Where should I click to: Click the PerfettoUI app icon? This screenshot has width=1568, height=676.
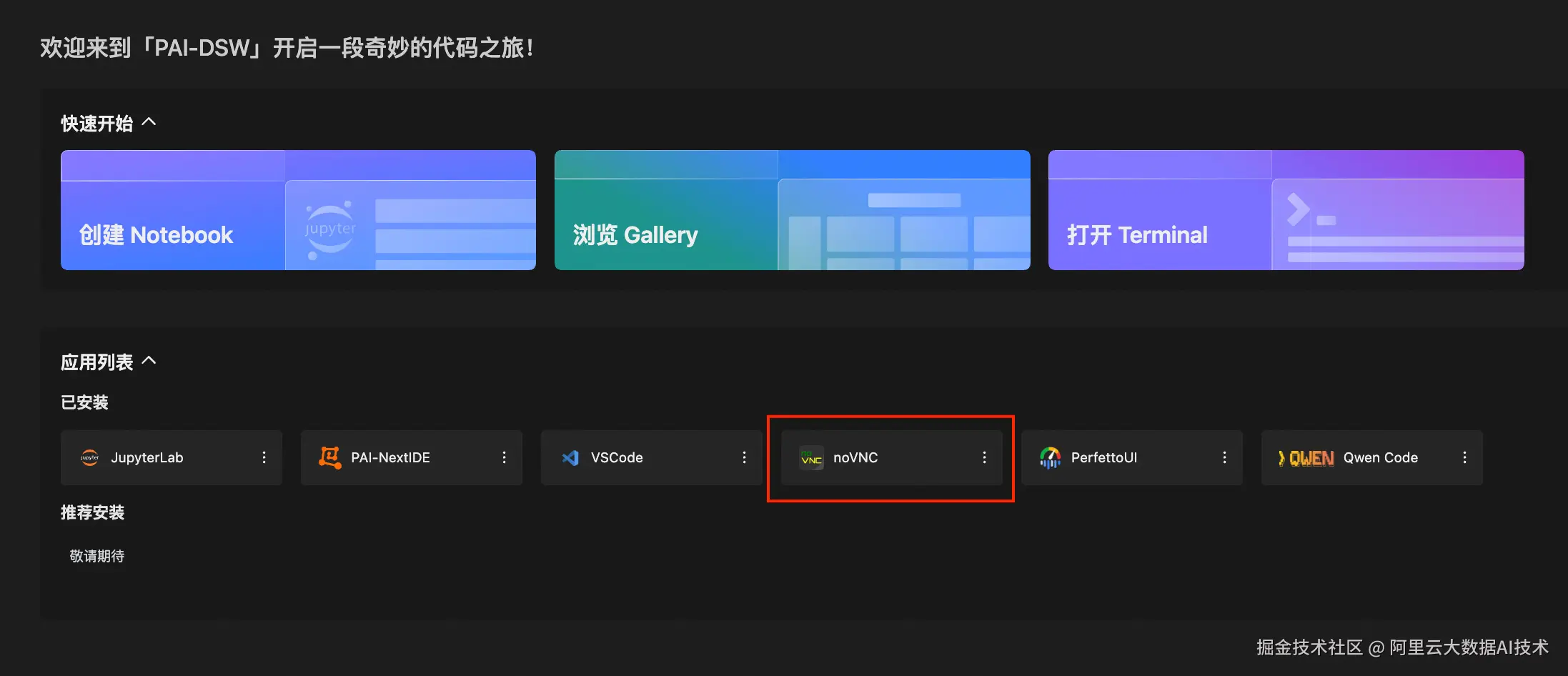[1050, 457]
